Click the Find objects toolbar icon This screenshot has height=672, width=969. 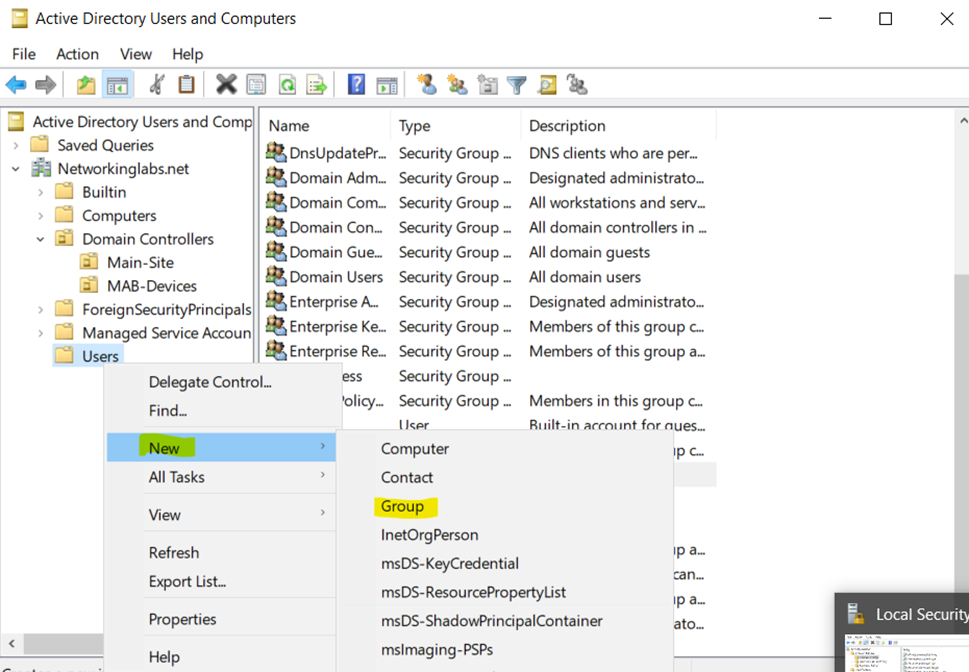(x=547, y=85)
